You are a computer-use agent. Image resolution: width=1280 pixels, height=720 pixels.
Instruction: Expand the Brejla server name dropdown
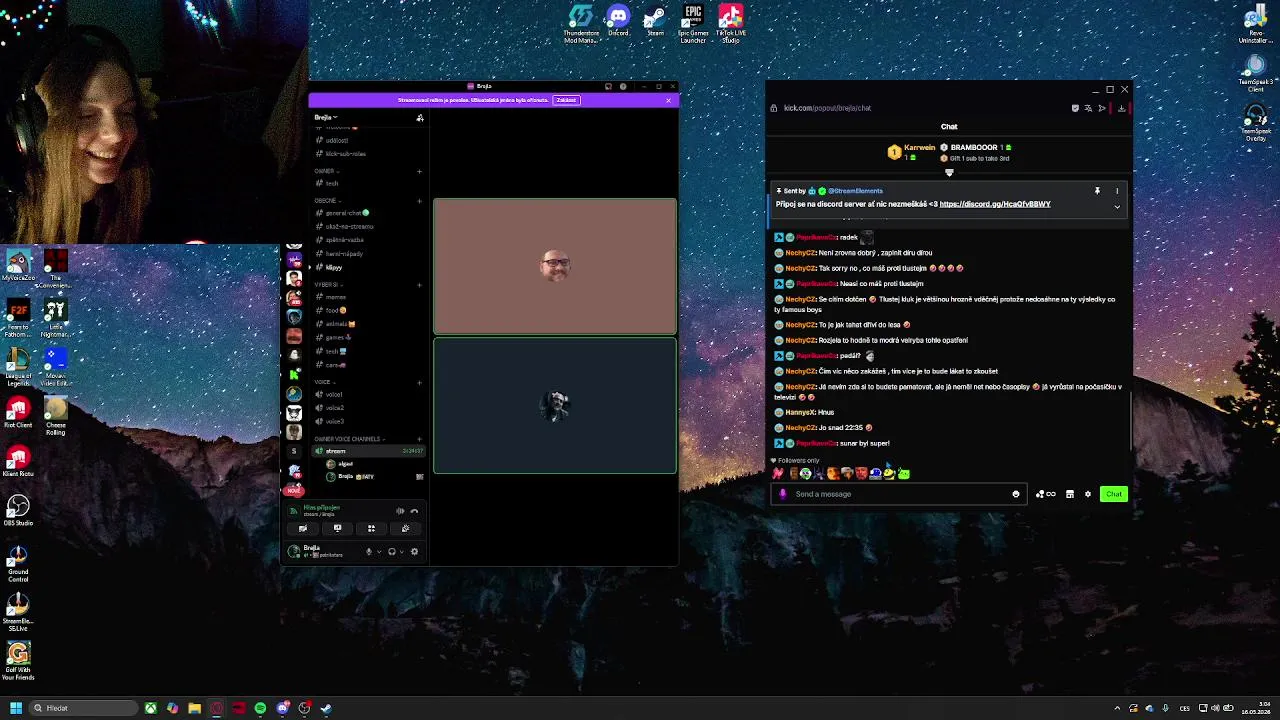click(326, 118)
